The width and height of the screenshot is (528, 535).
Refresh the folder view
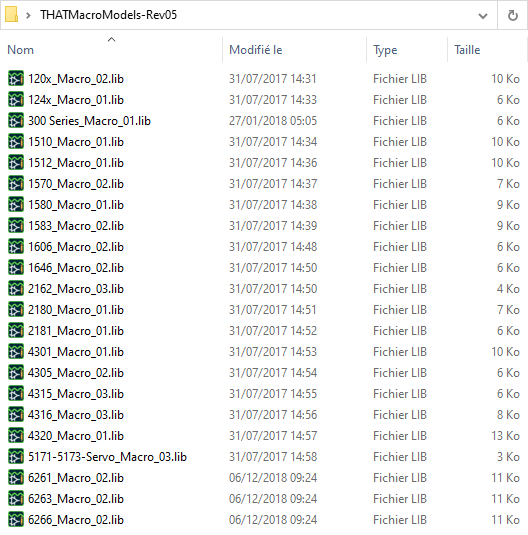(x=512, y=15)
